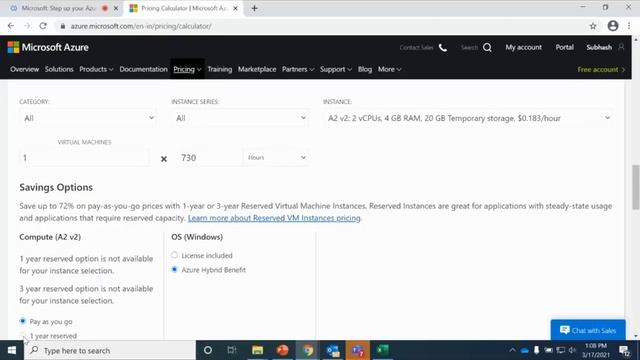Image resolution: width=640 pixels, height=360 pixels.
Task: Click the Windows taskbar search box
Action: (x=110, y=350)
